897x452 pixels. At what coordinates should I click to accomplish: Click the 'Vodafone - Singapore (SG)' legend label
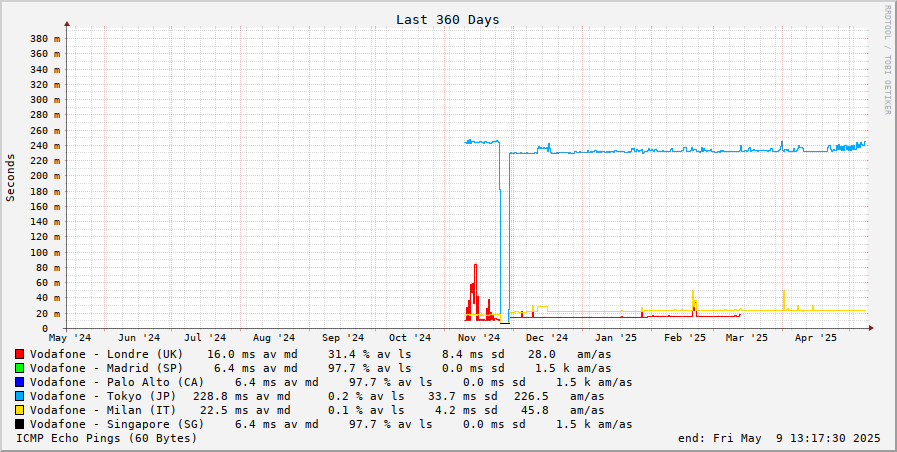(117, 424)
